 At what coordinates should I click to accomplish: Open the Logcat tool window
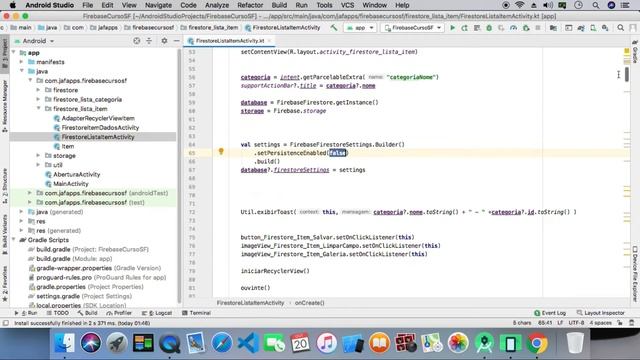[x=157, y=313]
